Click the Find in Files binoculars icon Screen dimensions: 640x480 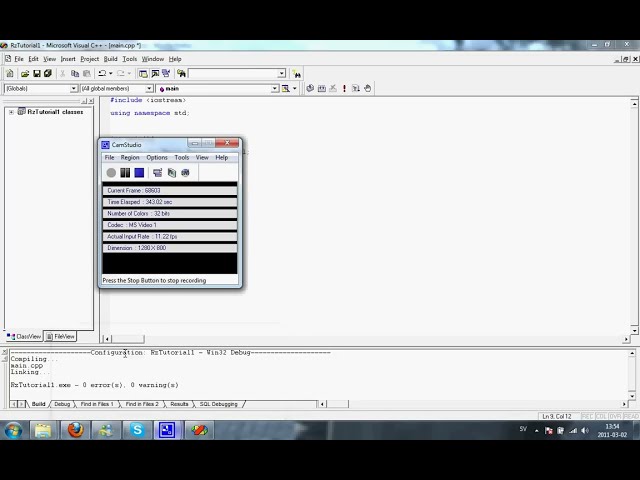181,73
